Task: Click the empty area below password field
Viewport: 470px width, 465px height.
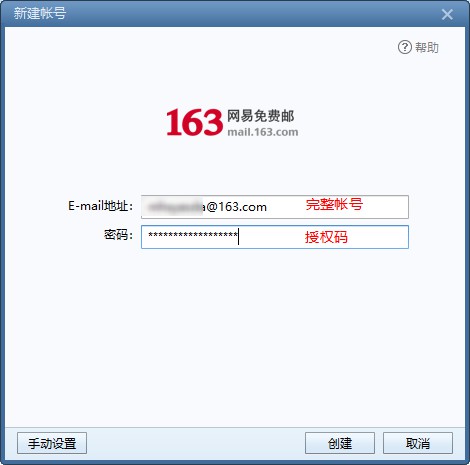Action: pos(235,333)
